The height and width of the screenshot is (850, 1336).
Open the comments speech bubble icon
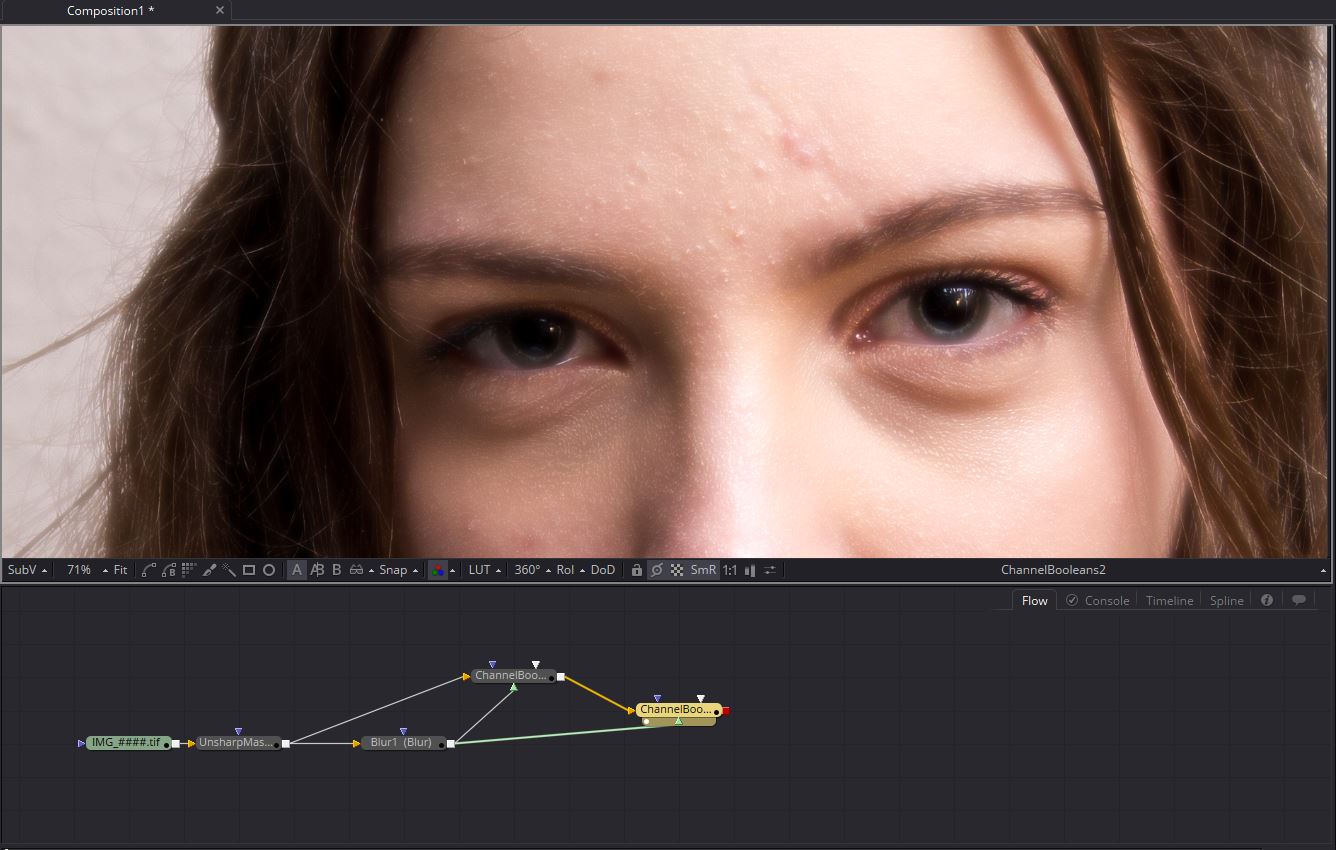[x=1299, y=600]
